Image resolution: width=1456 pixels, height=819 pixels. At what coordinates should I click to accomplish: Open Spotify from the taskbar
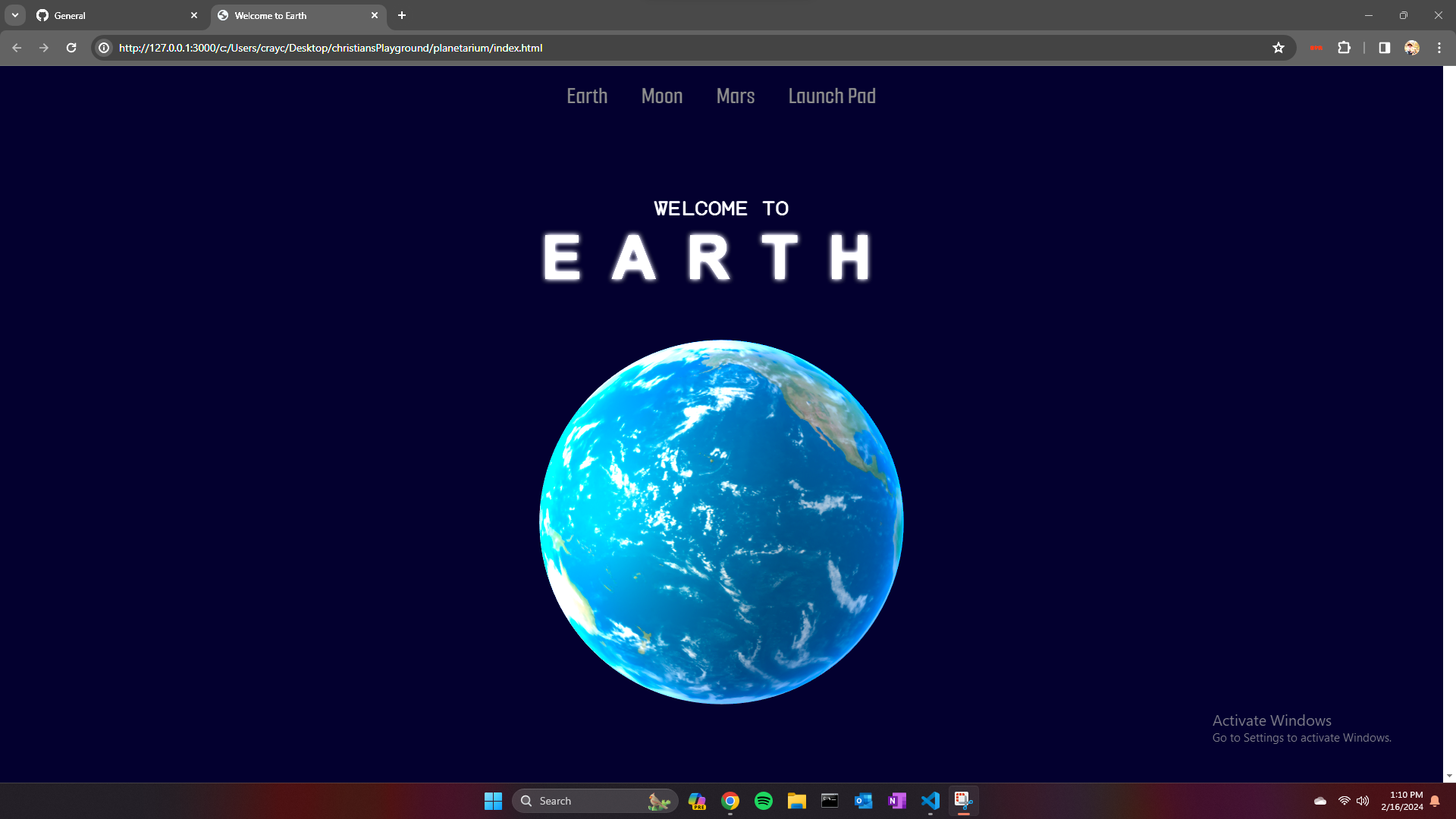click(x=764, y=801)
